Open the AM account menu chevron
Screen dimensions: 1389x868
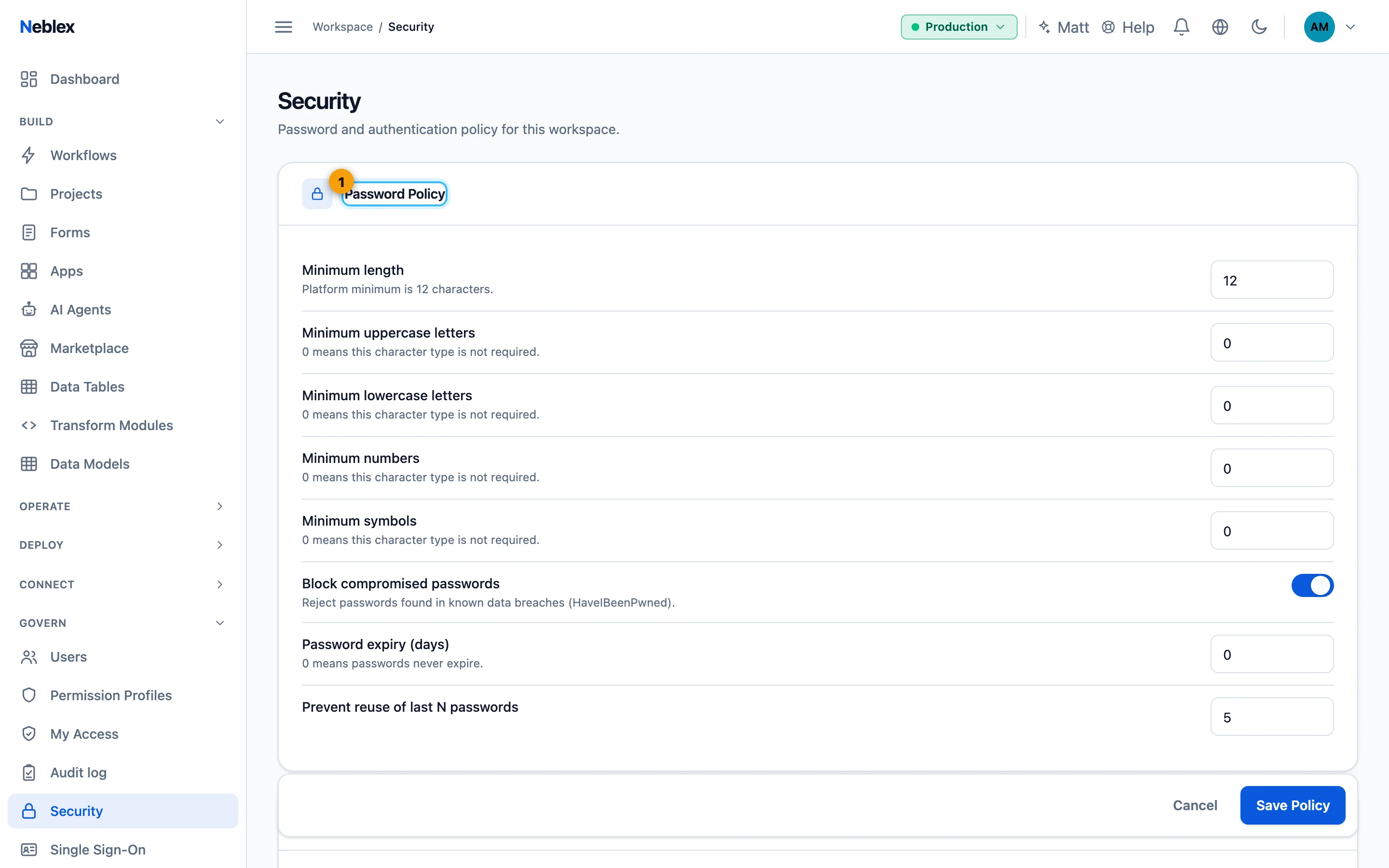[x=1350, y=27]
